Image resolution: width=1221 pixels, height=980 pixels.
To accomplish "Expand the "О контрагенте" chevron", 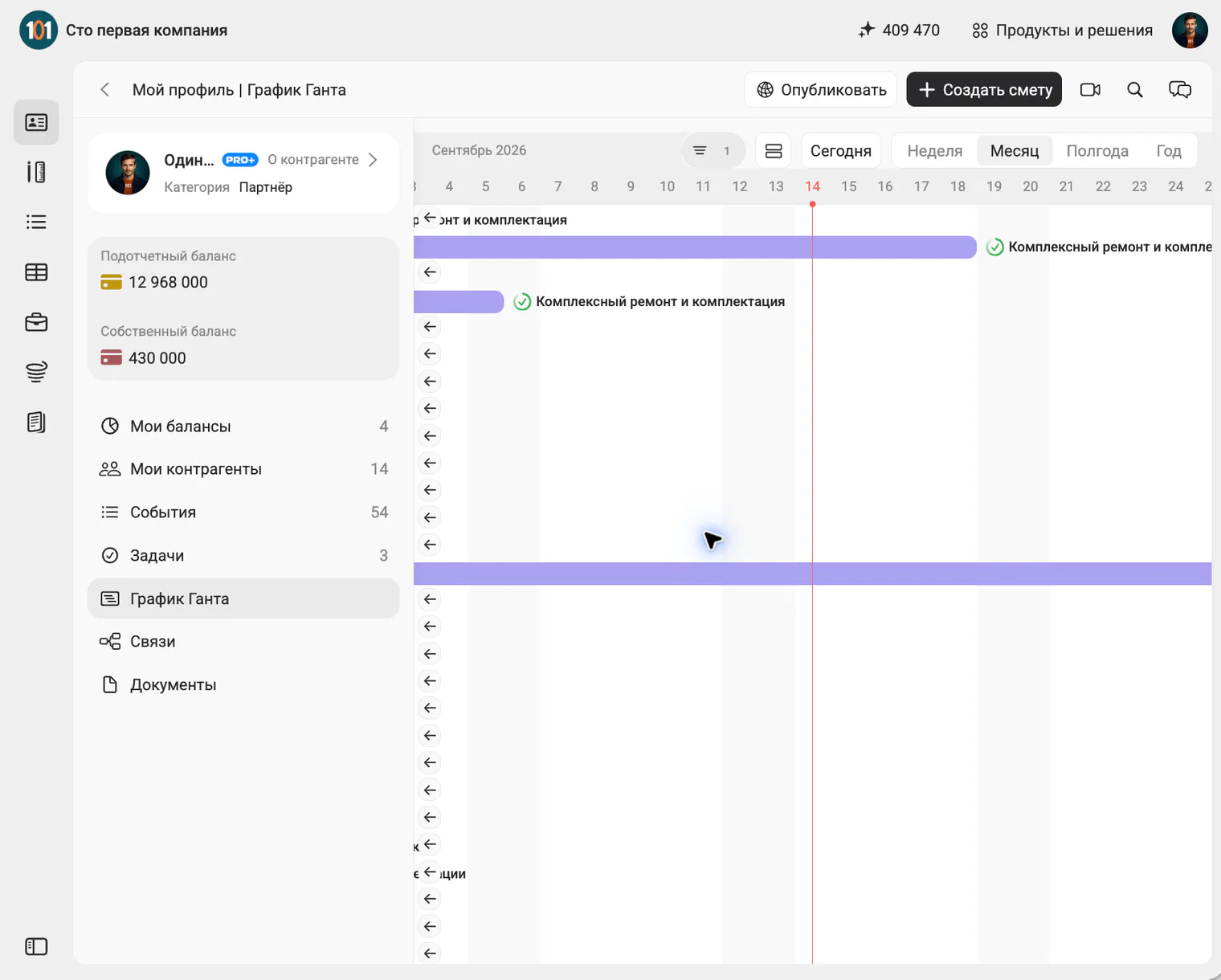I will [x=373, y=160].
